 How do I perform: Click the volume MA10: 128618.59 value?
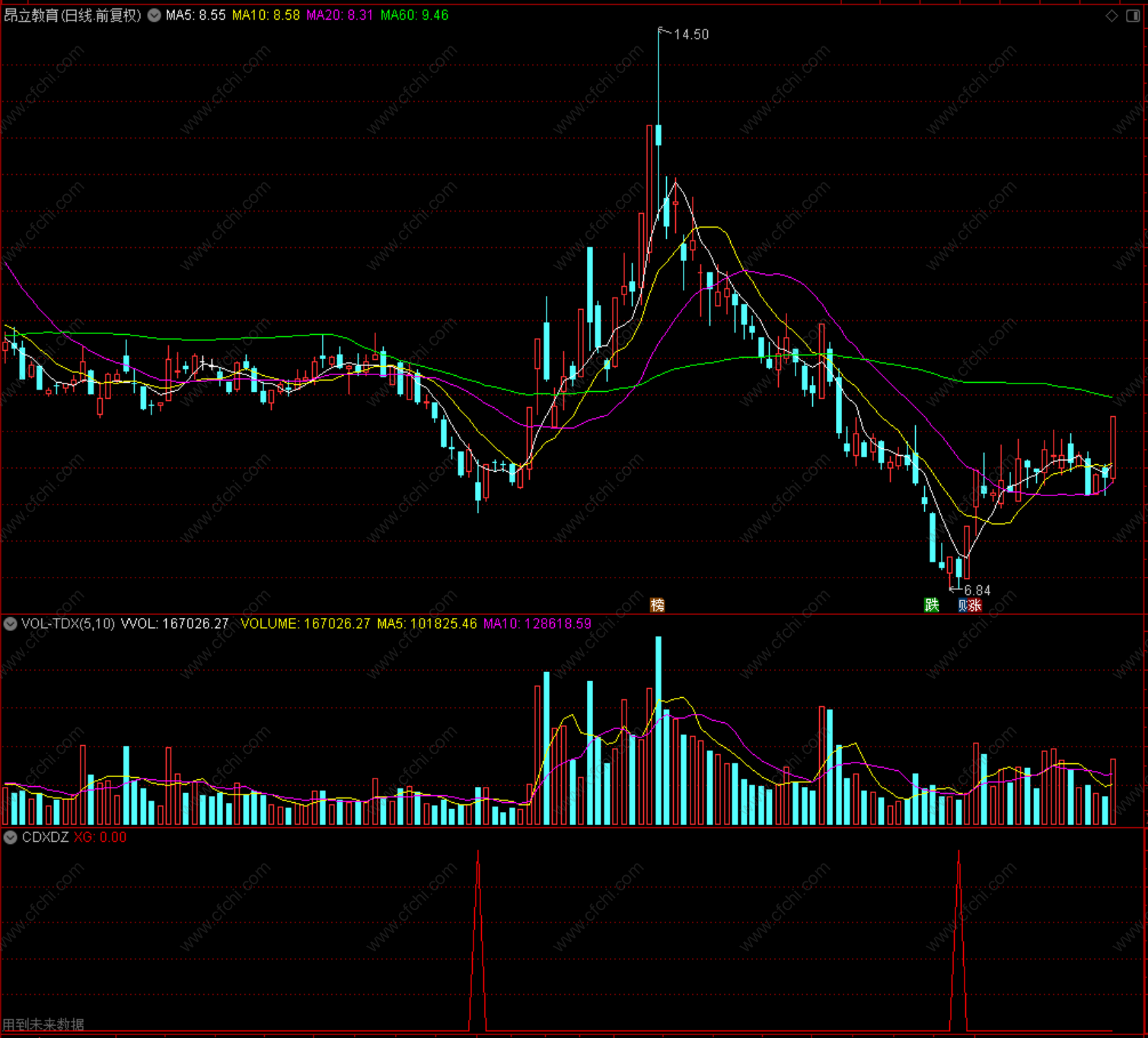[x=537, y=624]
